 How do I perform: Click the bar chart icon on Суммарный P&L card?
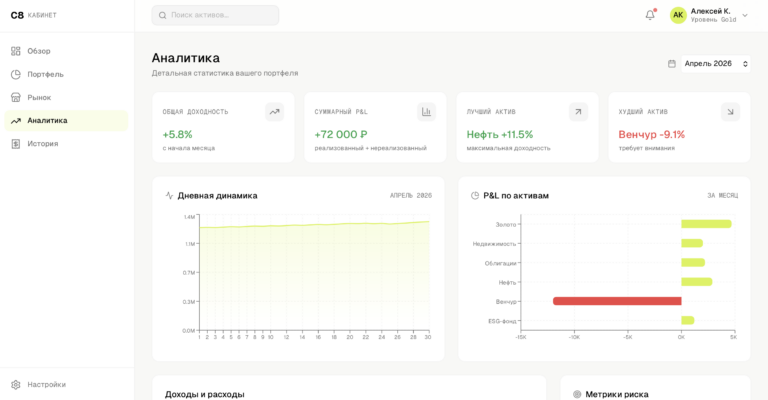[426, 112]
